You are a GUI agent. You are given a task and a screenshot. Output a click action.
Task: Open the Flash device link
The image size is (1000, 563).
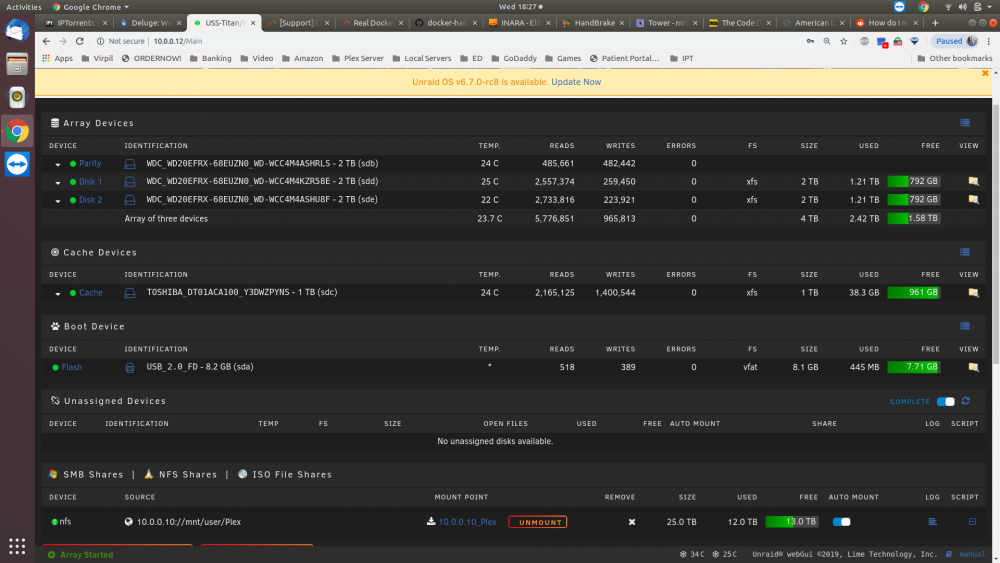point(71,367)
